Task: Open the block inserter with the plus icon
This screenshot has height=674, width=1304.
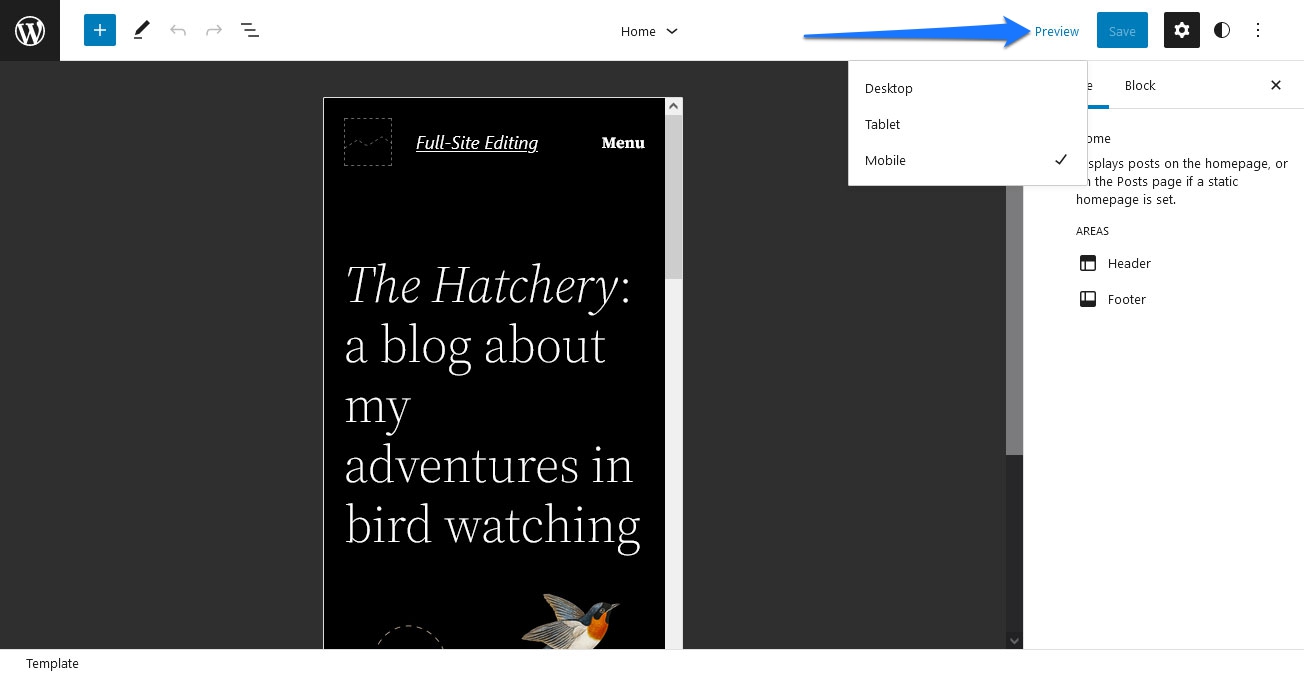Action: pos(100,30)
